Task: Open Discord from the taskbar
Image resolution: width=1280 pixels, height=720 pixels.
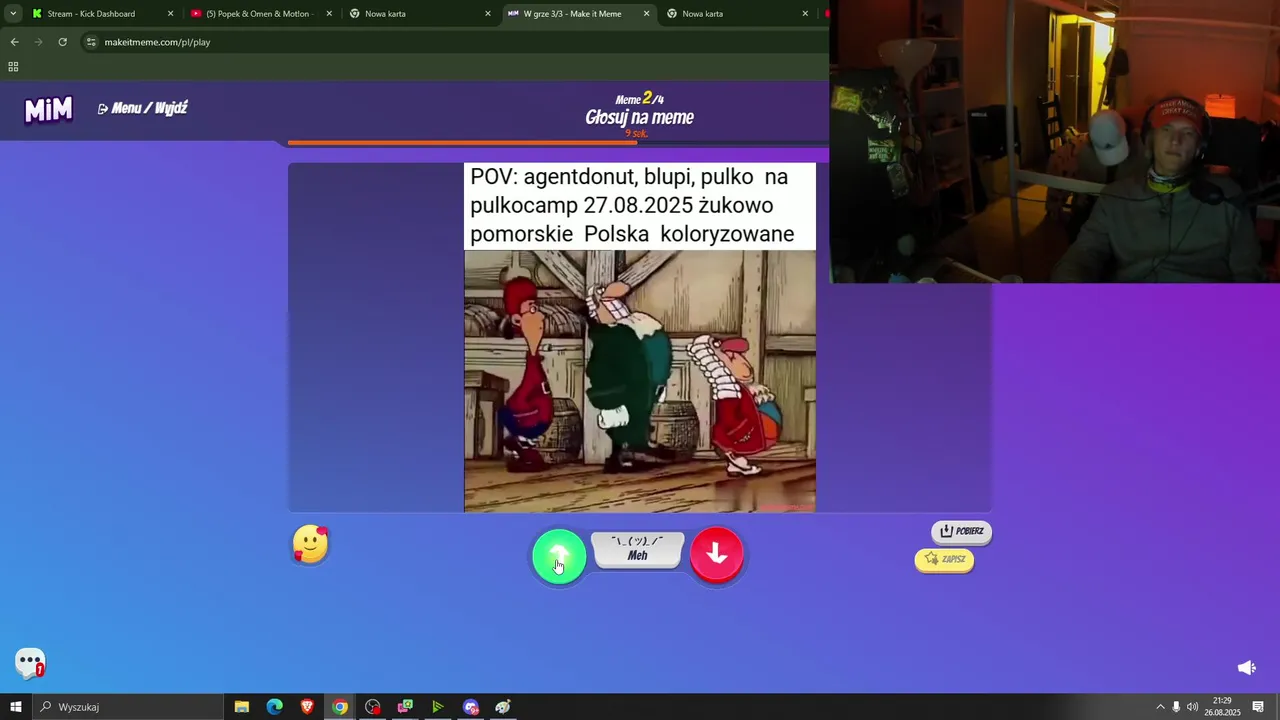Action: point(471,707)
